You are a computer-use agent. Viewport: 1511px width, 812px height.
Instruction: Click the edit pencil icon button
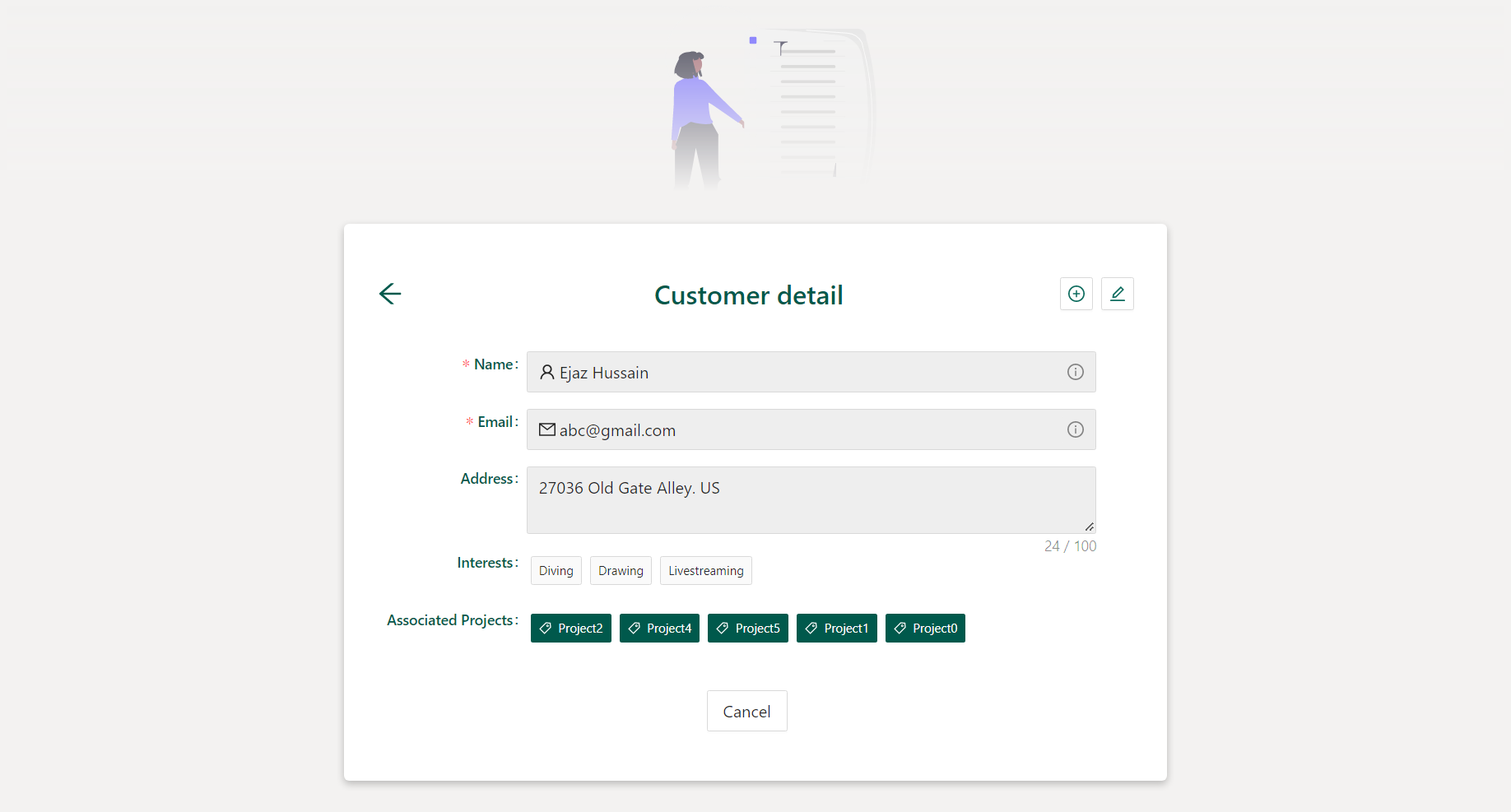(1118, 294)
